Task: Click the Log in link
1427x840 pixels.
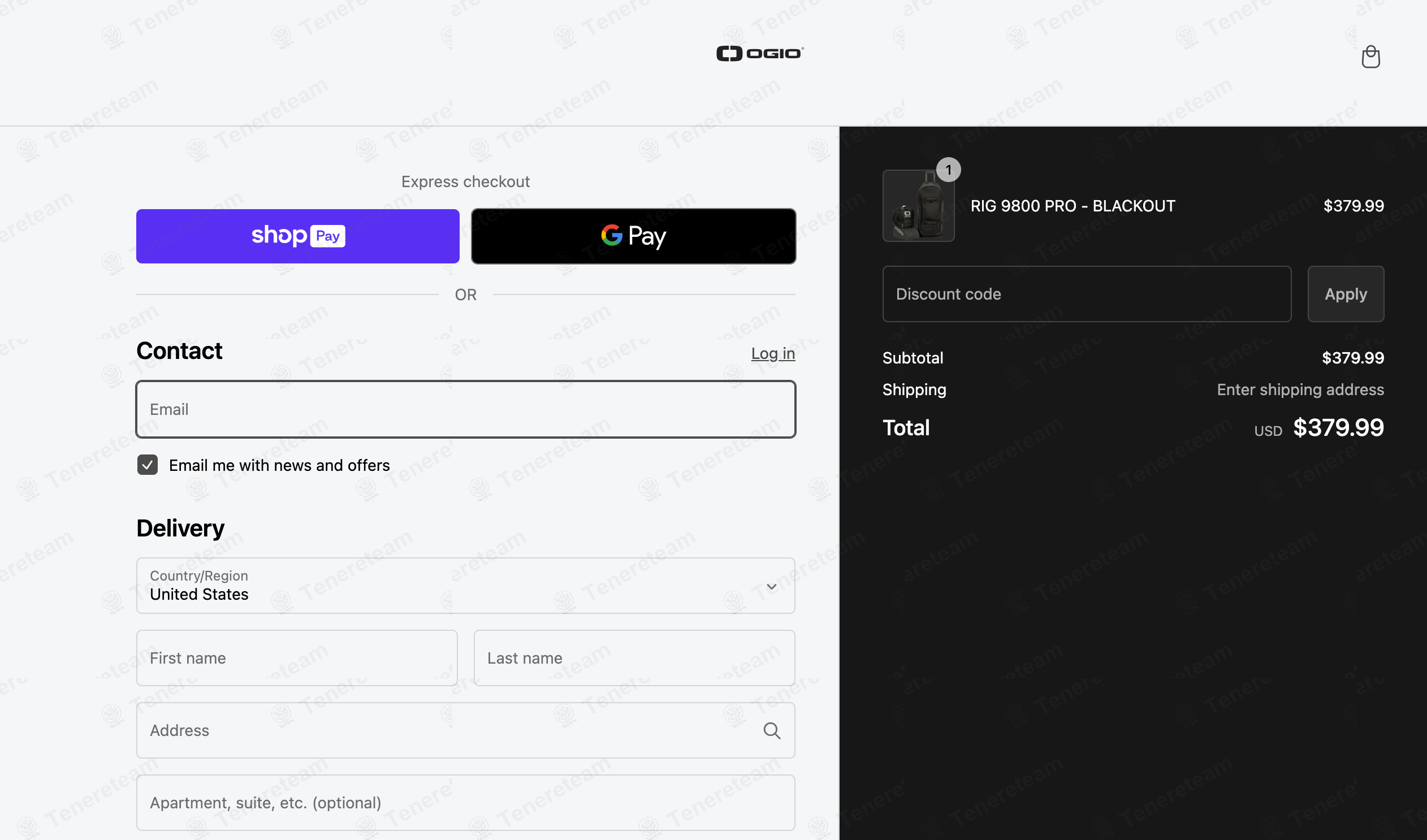Action: click(772, 353)
